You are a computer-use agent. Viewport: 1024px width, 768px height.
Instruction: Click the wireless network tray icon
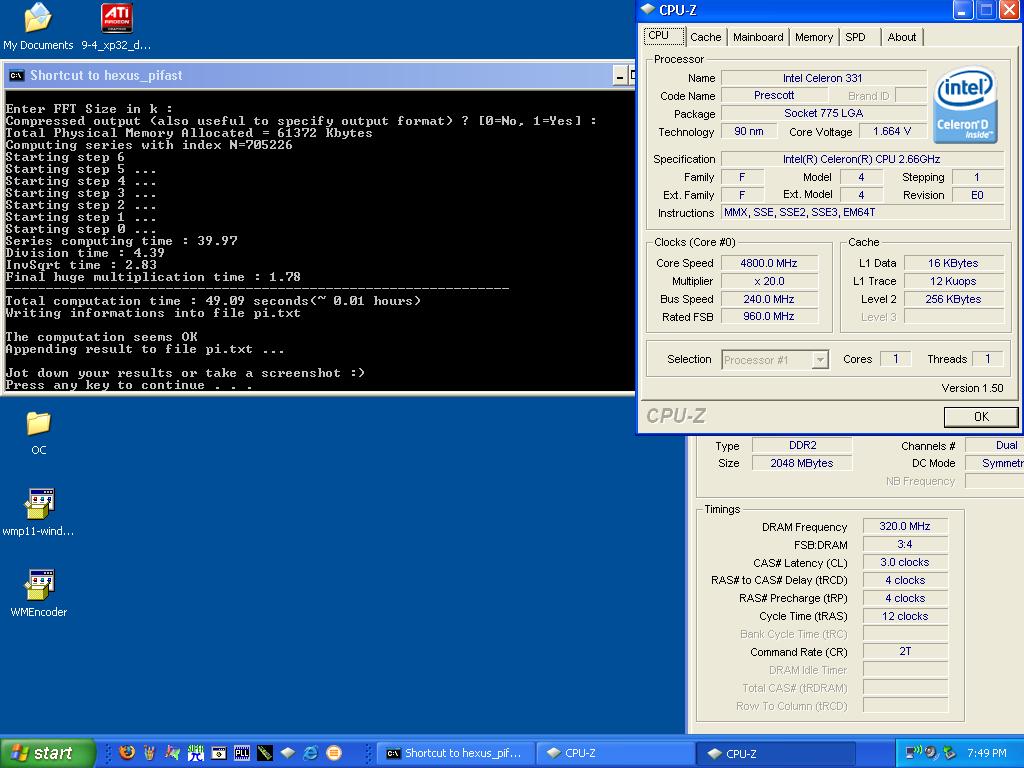tap(912, 753)
